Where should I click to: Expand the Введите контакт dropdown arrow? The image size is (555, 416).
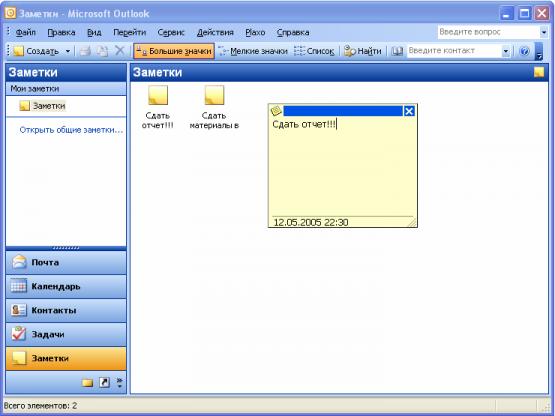click(x=506, y=51)
